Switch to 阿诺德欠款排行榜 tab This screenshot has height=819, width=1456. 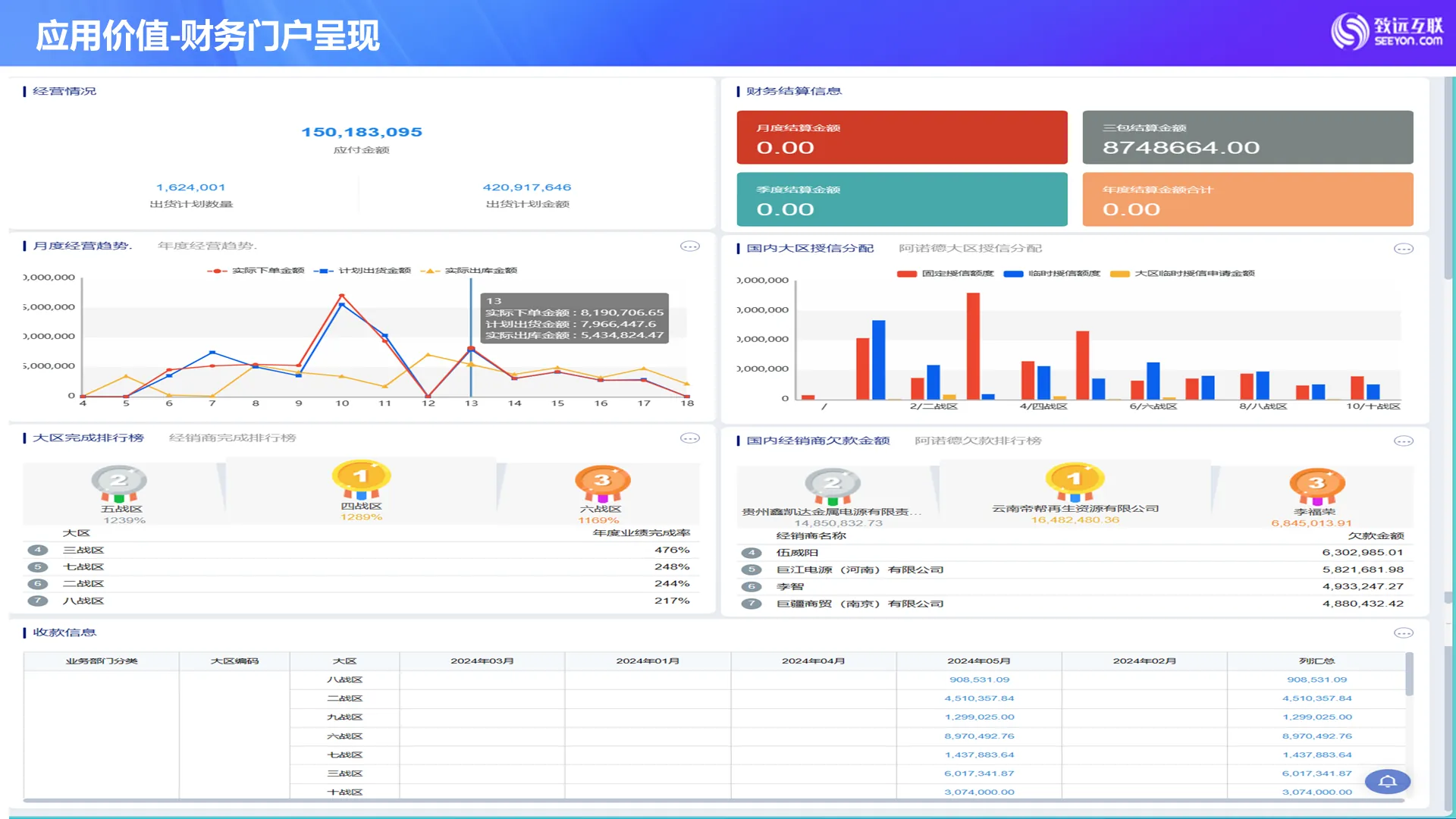click(x=977, y=441)
